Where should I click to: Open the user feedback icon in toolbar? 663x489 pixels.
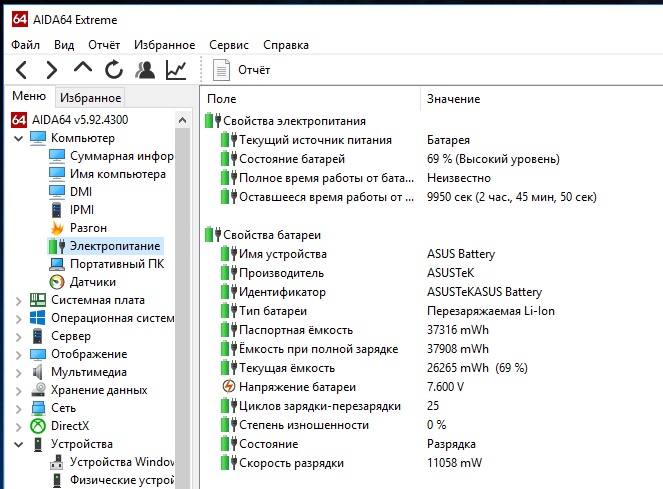(x=145, y=70)
